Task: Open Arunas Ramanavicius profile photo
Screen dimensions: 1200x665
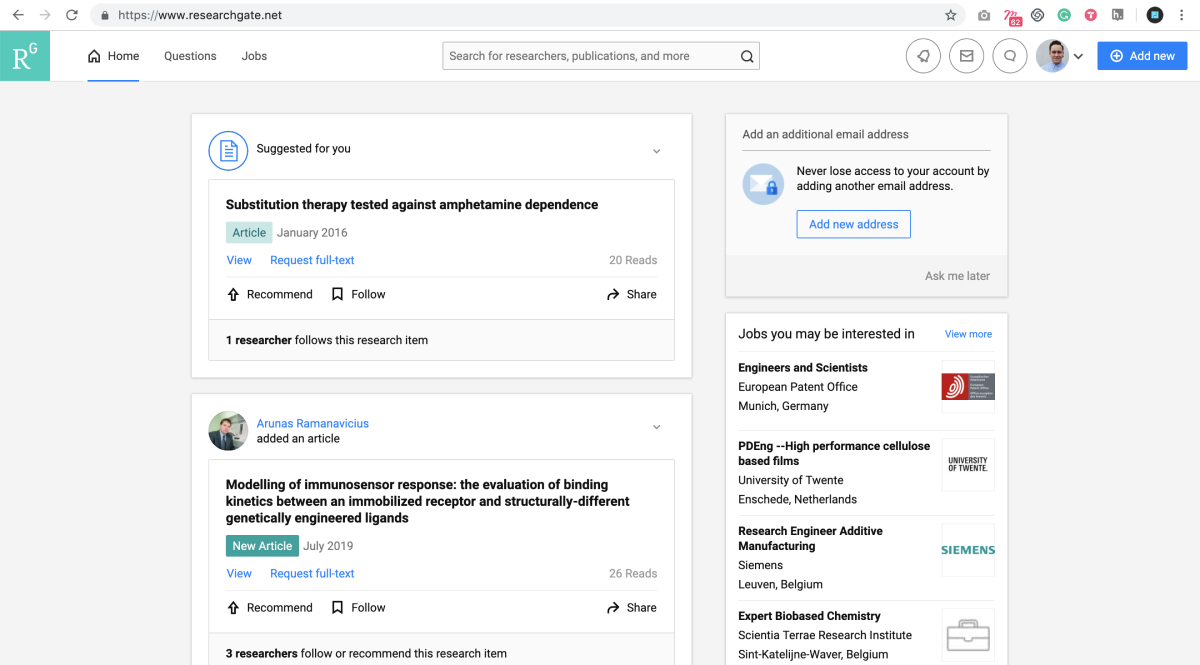Action: click(228, 431)
